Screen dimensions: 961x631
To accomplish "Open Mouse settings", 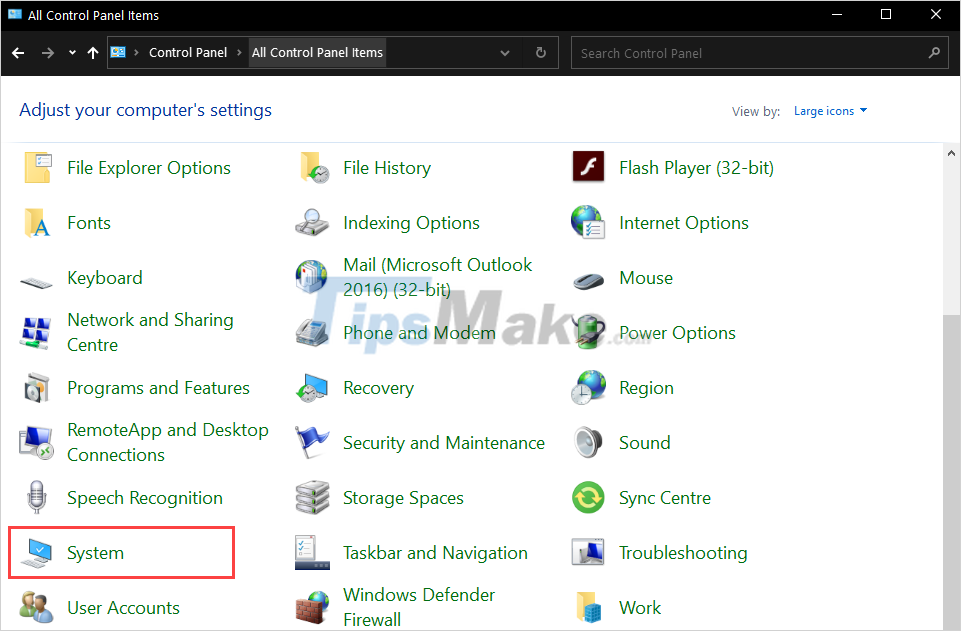I will (x=646, y=277).
